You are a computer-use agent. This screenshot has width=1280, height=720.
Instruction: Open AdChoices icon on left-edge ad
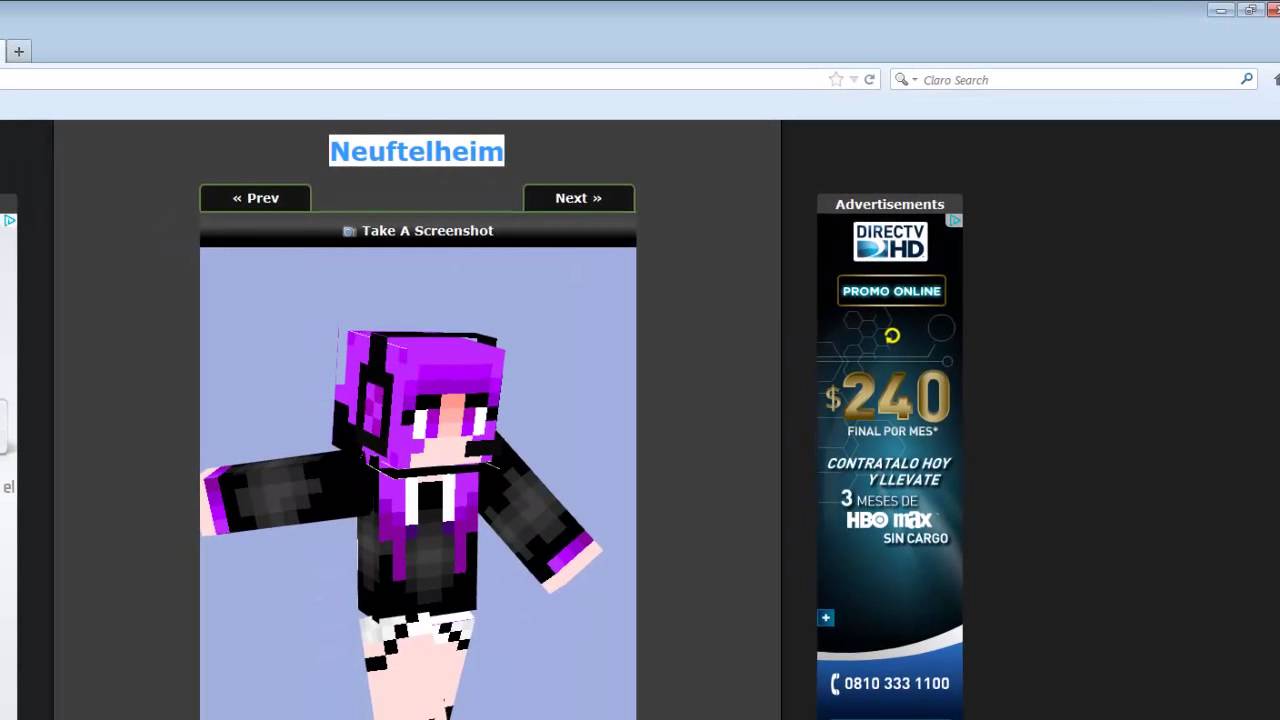(9, 220)
